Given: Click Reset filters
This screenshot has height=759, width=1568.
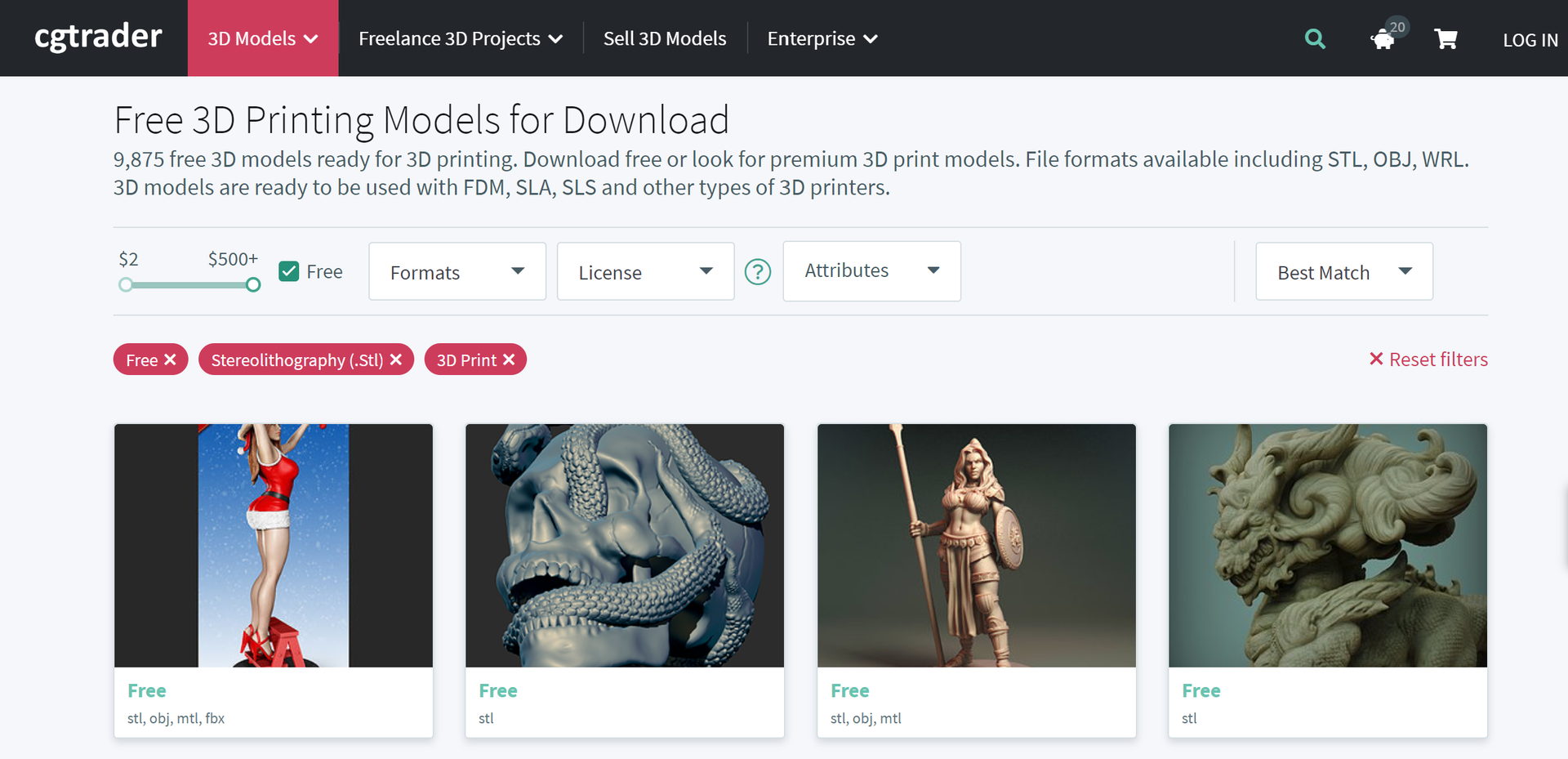Looking at the screenshot, I should coord(1428,359).
